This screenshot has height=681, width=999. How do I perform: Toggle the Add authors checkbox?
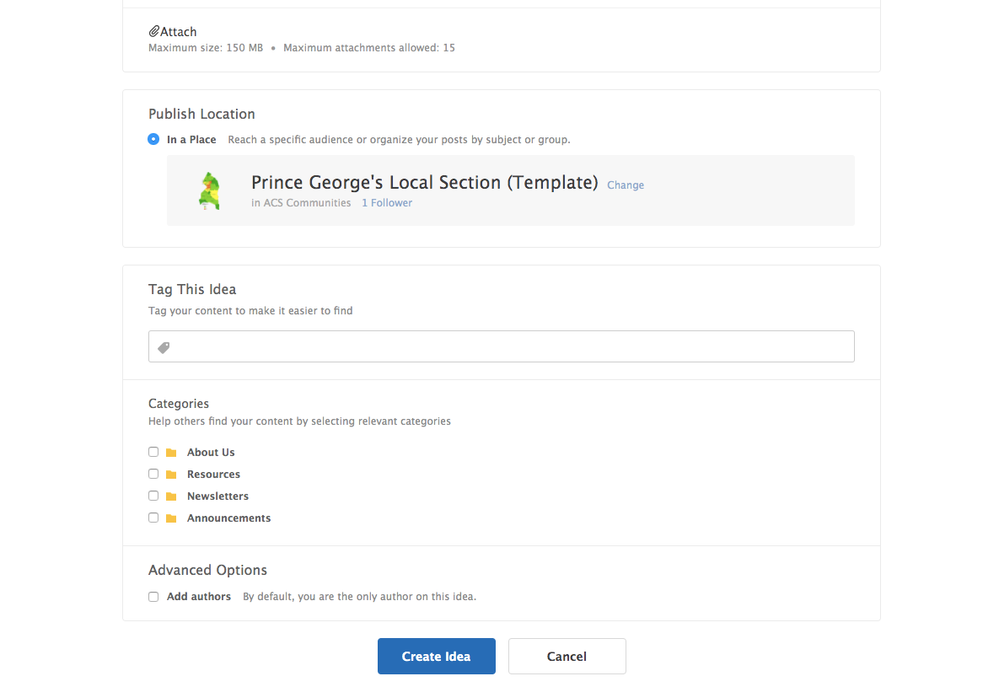tap(153, 597)
